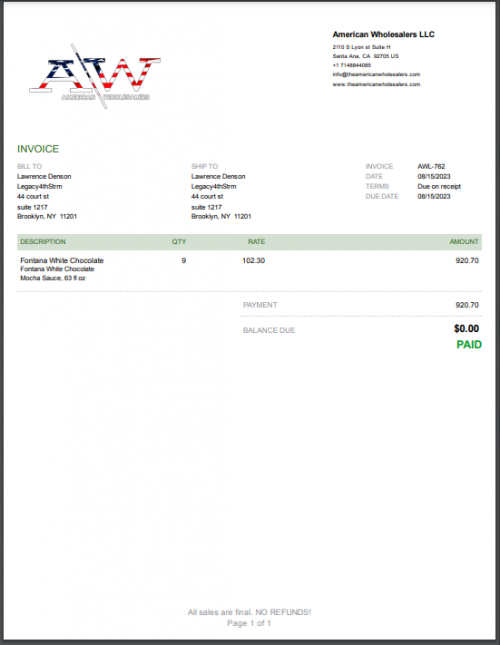Screen dimensions: 500x645
Task: Click Lawrence Denson under BILL TO
Action: pyautogui.click(x=44, y=176)
